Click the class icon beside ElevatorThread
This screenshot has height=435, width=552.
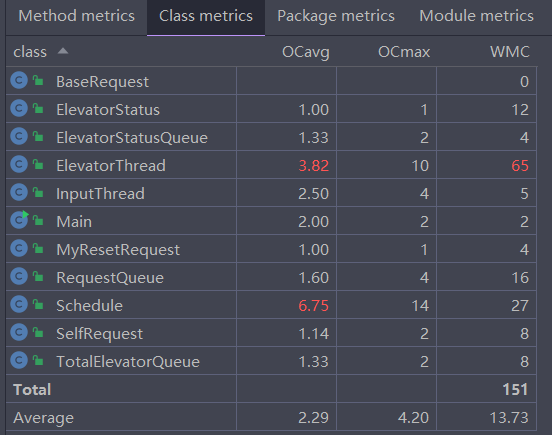click(x=19, y=164)
